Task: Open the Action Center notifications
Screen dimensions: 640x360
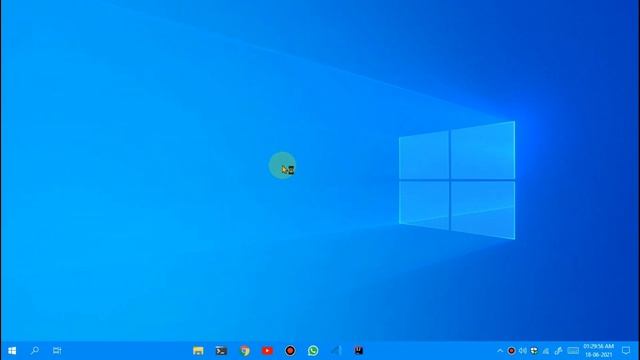Action: point(626,350)
